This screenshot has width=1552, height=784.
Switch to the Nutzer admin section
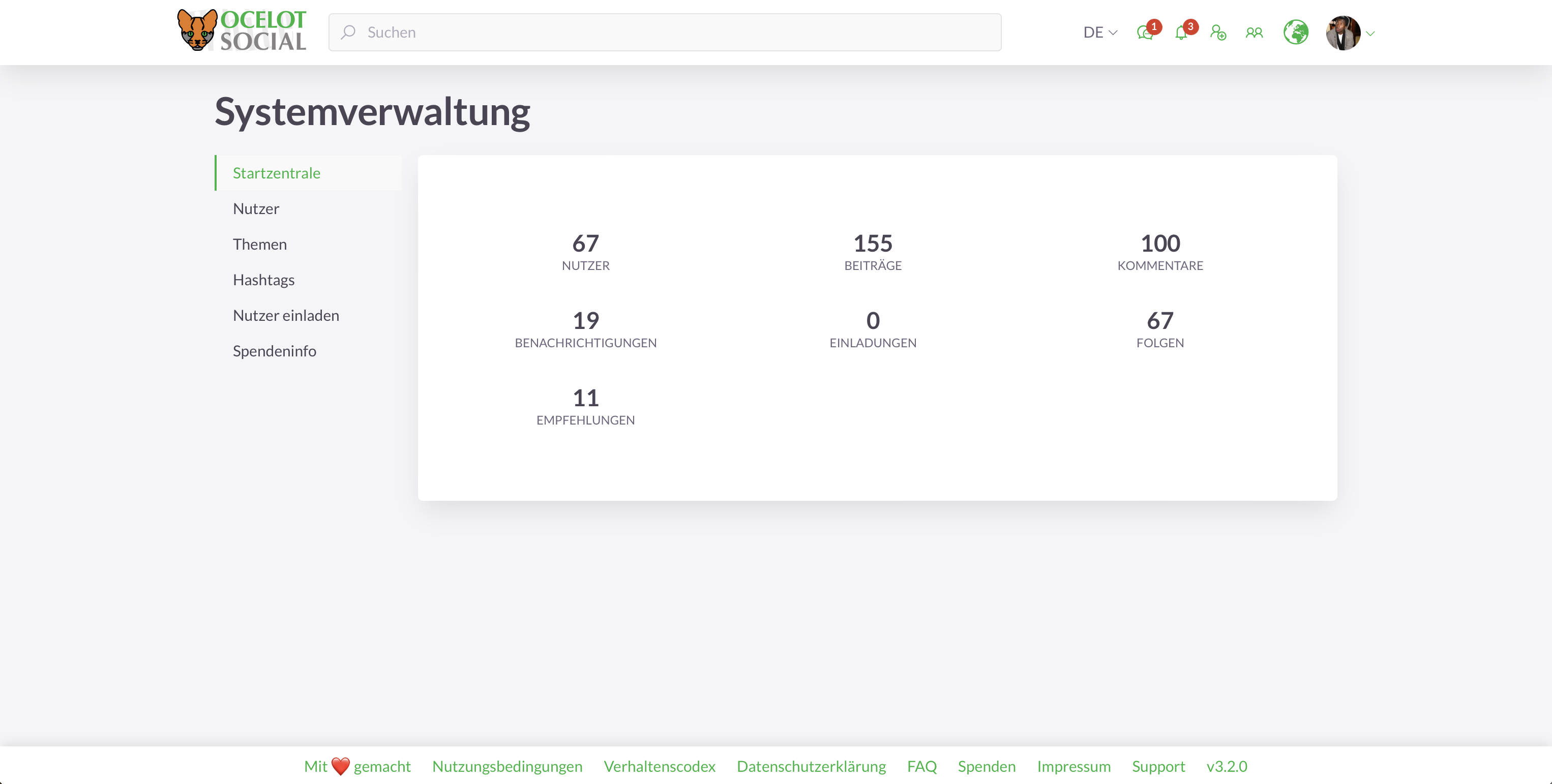coord(255,208)
